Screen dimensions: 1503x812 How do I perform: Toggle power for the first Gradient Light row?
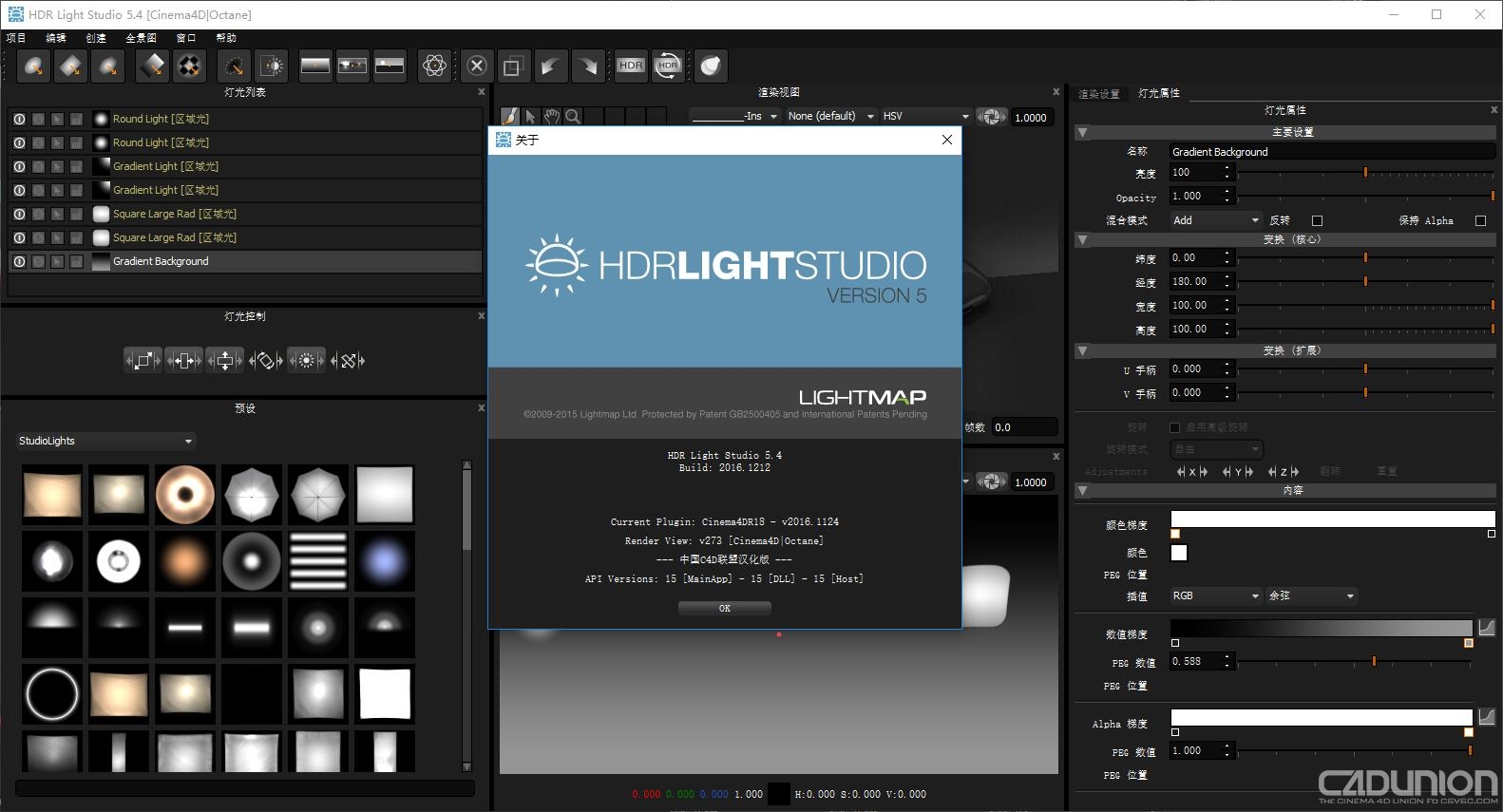[x=19, y=166]
